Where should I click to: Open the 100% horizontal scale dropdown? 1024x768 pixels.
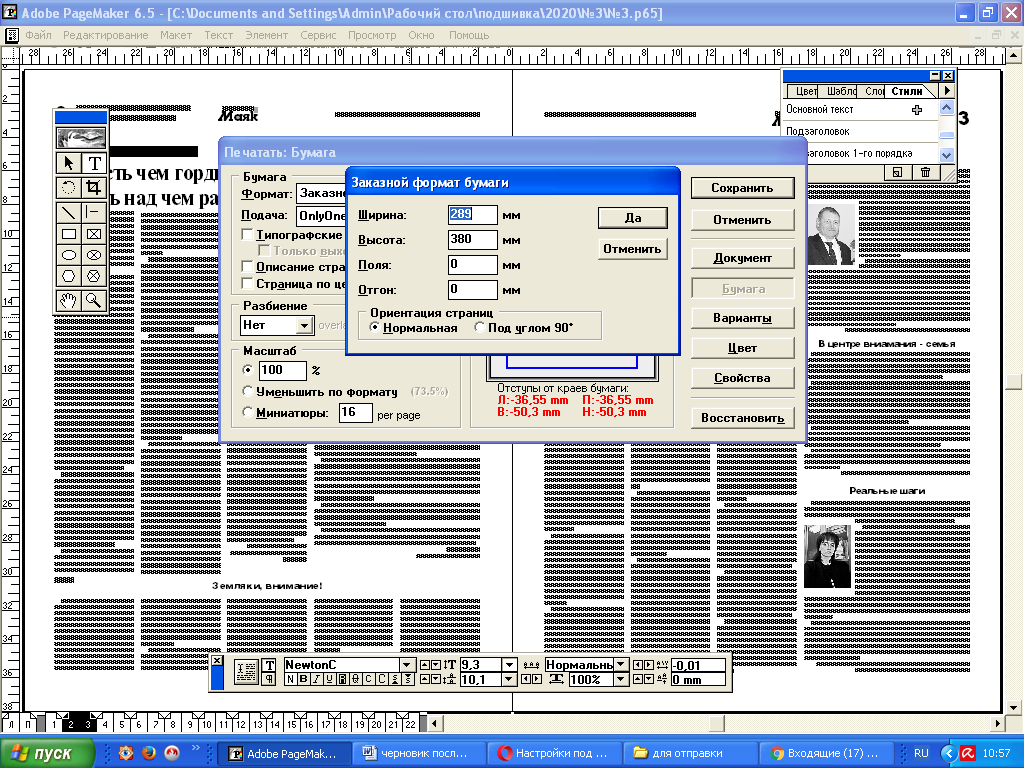tap(621, 679)
